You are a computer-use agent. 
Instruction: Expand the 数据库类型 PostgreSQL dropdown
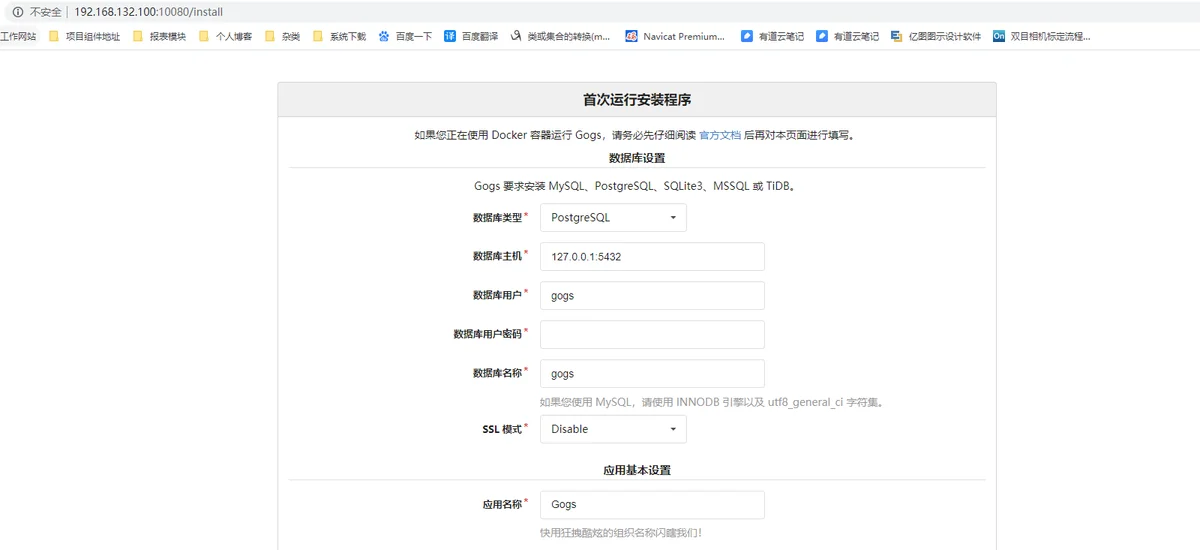[613, 217]
